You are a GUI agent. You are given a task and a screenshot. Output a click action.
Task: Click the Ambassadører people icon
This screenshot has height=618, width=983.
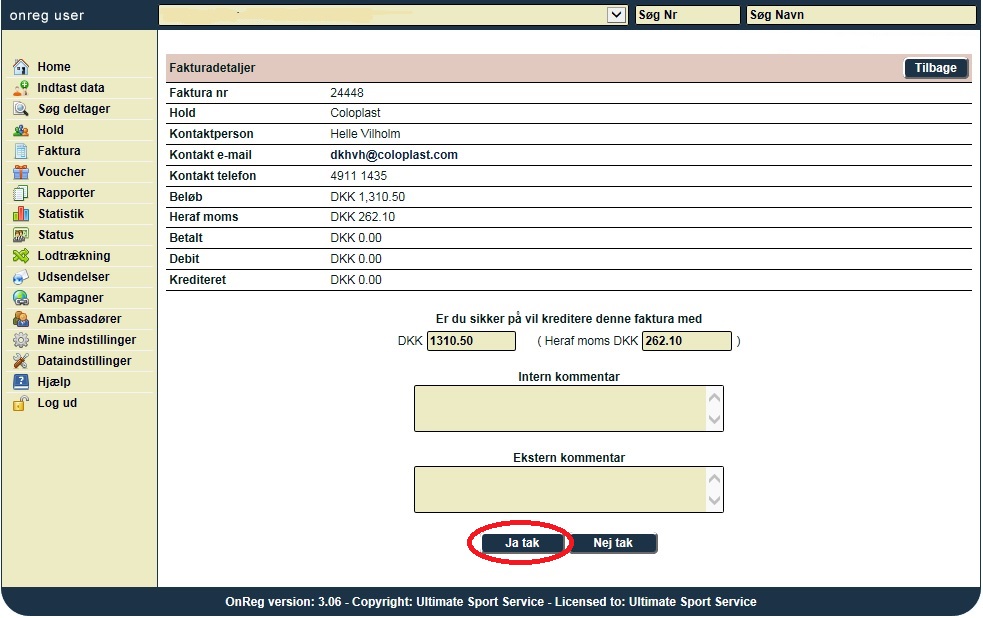pyautogui.click(x=21, y=318)
